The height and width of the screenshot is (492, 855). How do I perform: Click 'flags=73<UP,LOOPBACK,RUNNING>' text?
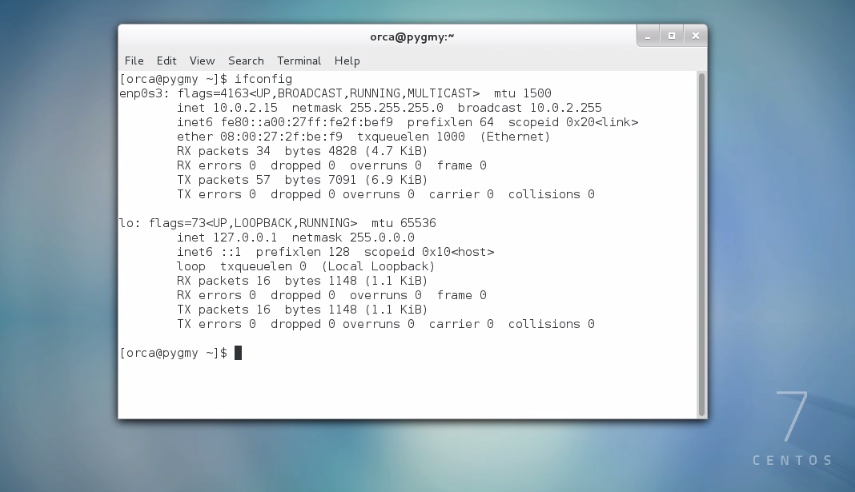253,223
